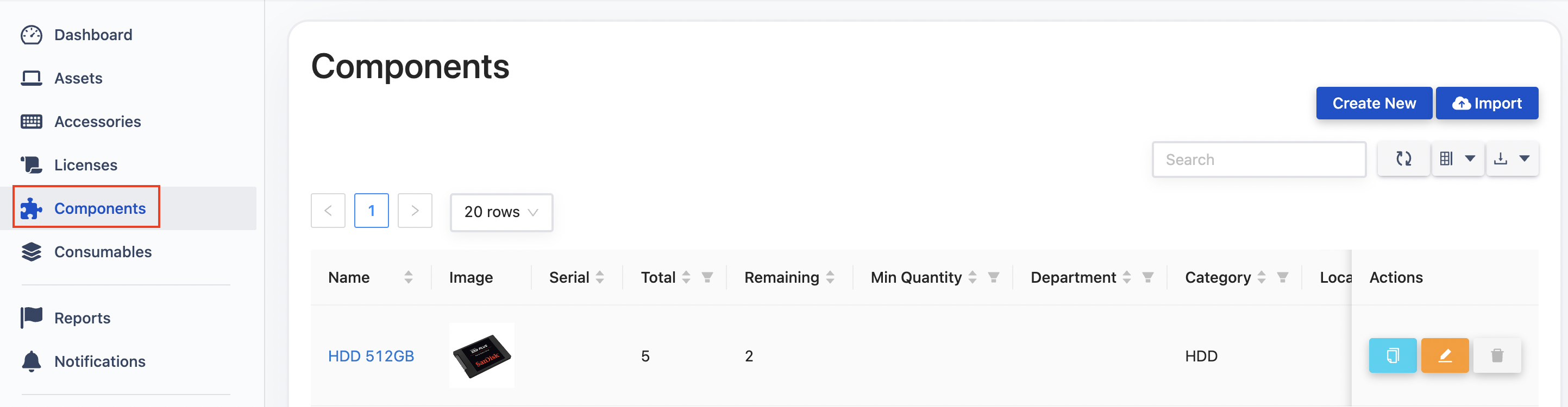Click the Search input field
Image resolution: width=1568 pixels, height=407 pixels.
coord(1258,160)
